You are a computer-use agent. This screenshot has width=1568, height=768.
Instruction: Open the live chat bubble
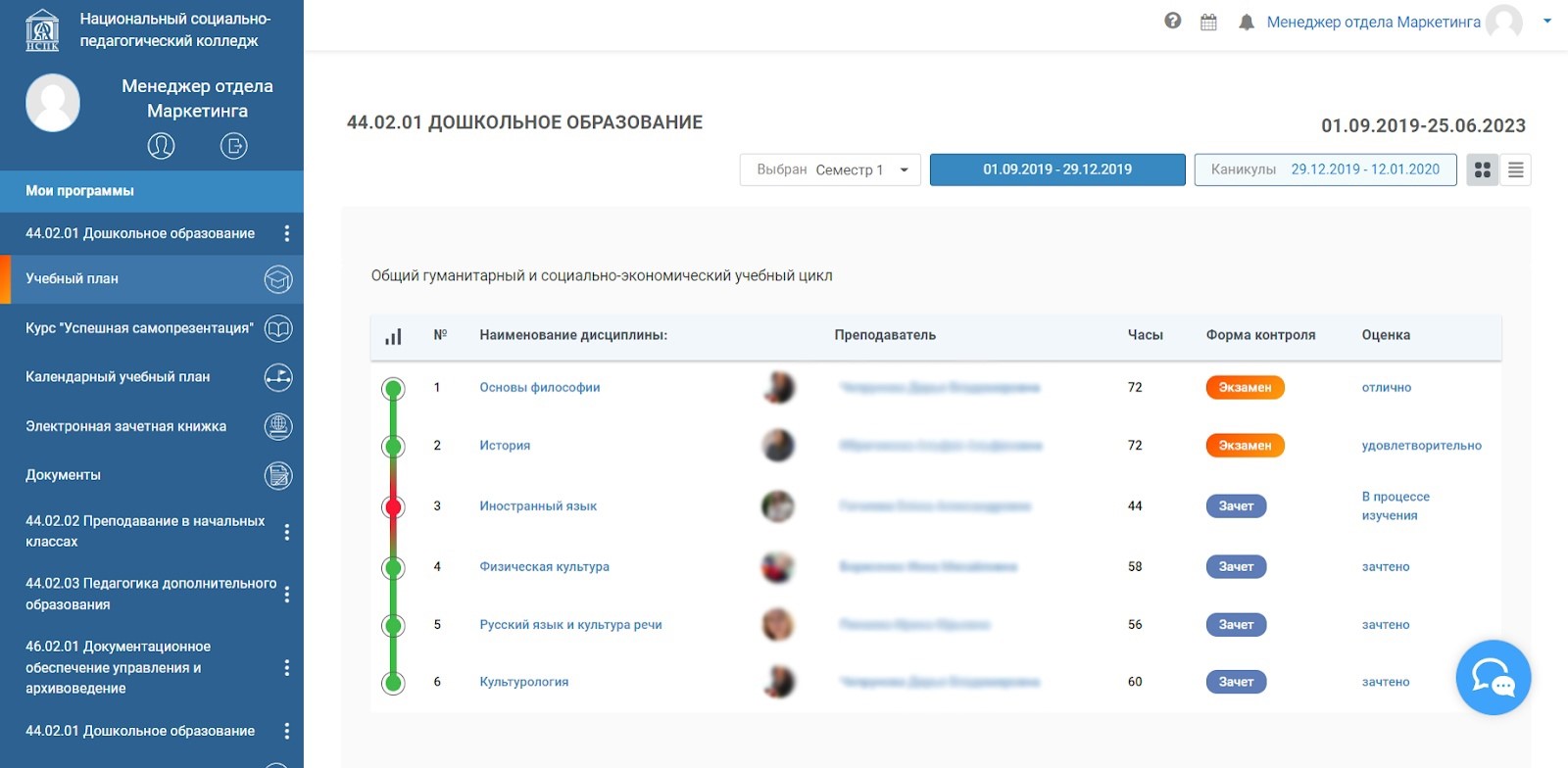click(1493, 677)
